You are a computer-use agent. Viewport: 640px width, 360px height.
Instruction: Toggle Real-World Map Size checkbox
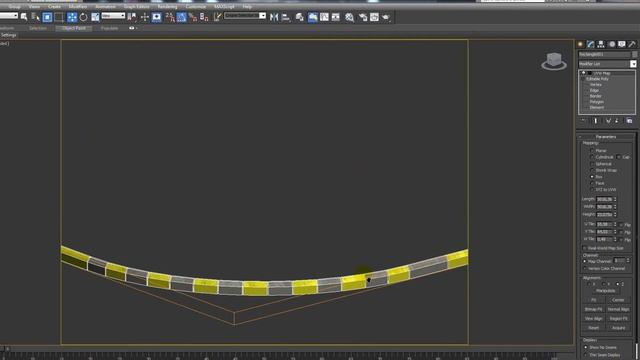coord(584,248)
